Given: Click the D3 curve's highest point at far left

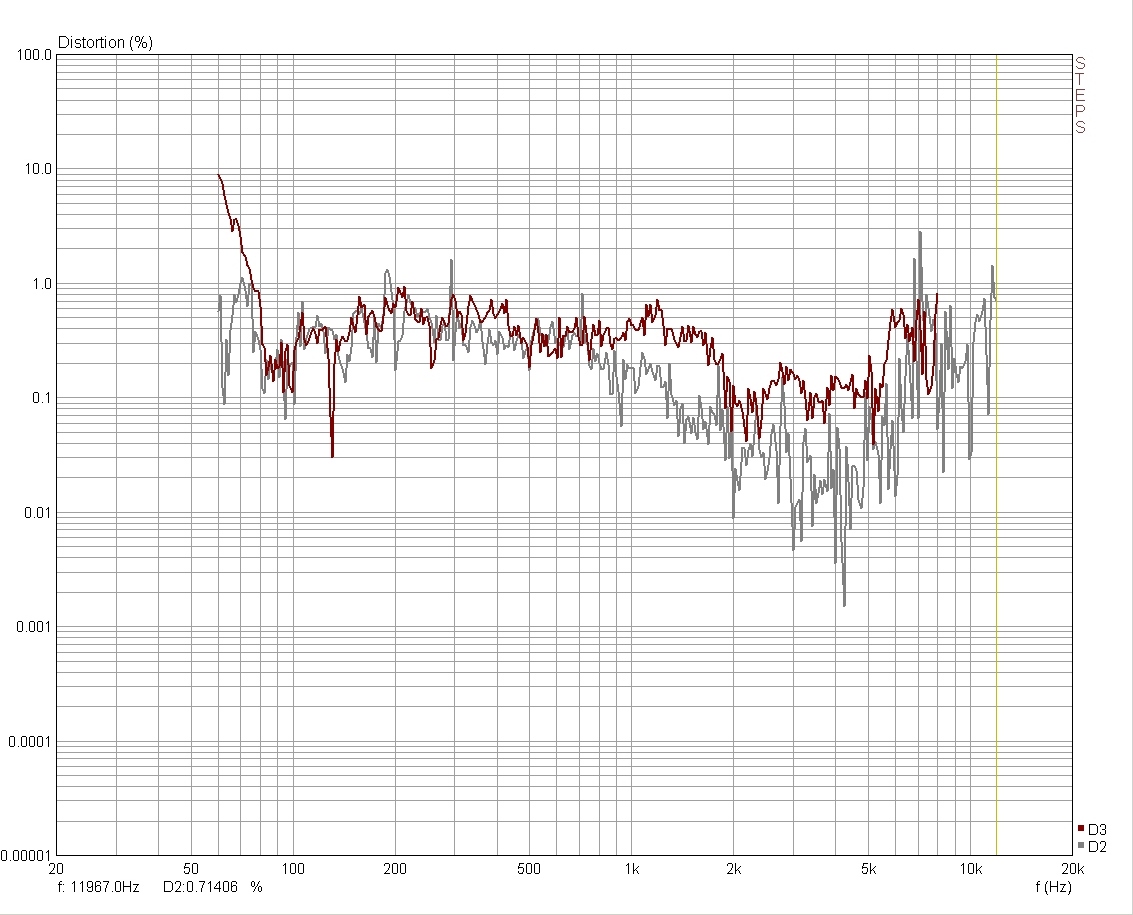Looking at the screenshot, I should pyautogui.click(x=219, y=176).
